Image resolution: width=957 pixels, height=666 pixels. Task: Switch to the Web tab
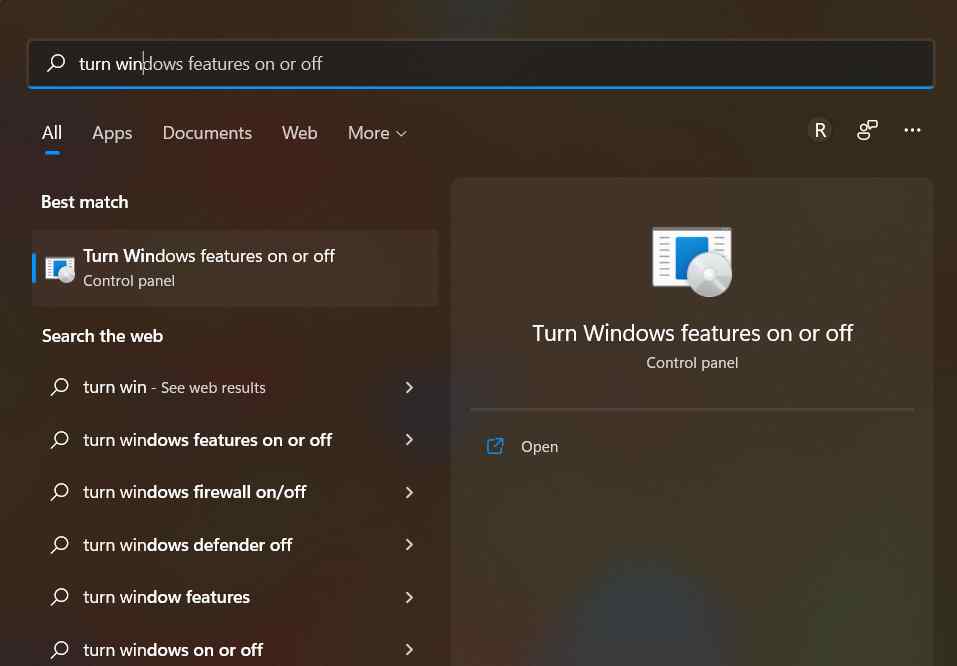300,133
